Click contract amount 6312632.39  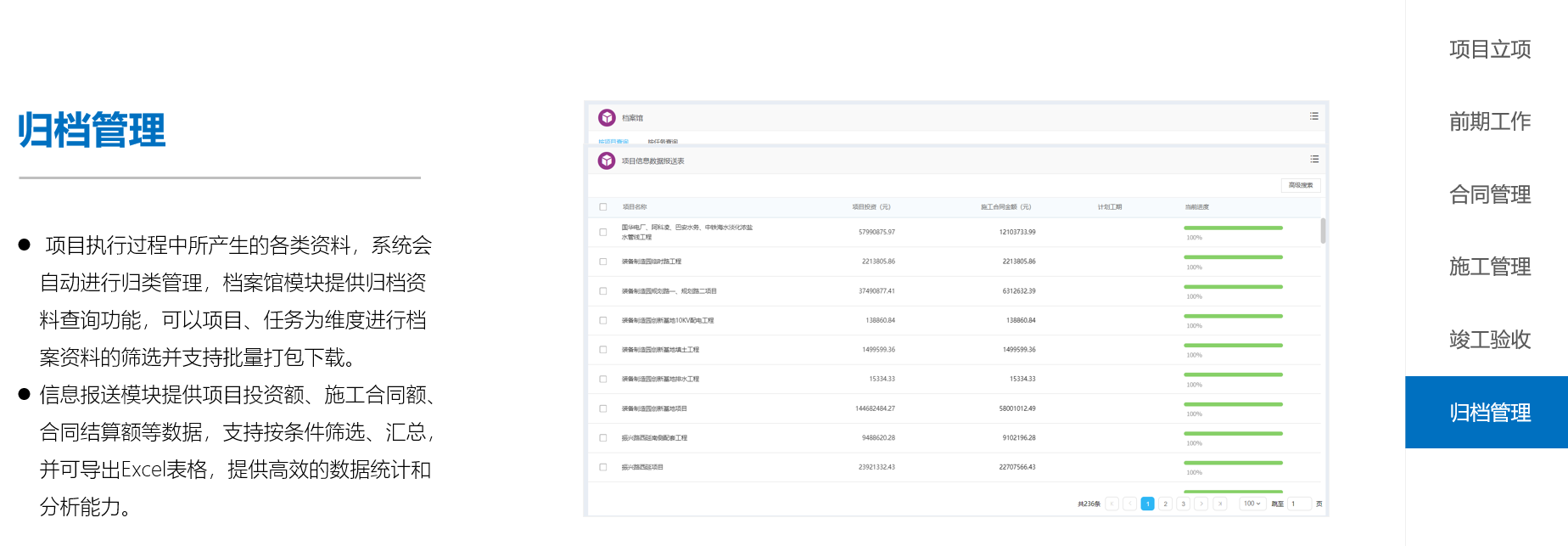(x=1018, y=290)
